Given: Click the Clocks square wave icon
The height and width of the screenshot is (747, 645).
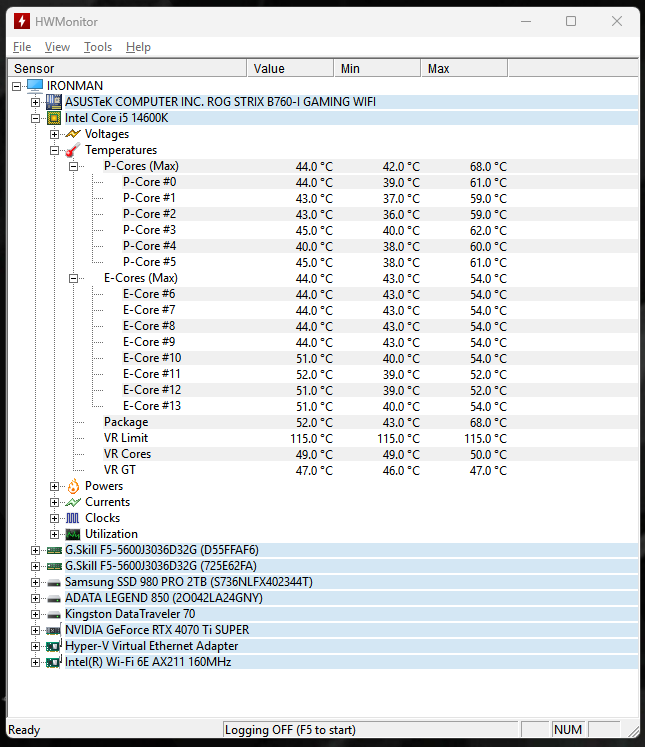Looking at the screenshot, I should pyautogui.click(x=73, y=518).
